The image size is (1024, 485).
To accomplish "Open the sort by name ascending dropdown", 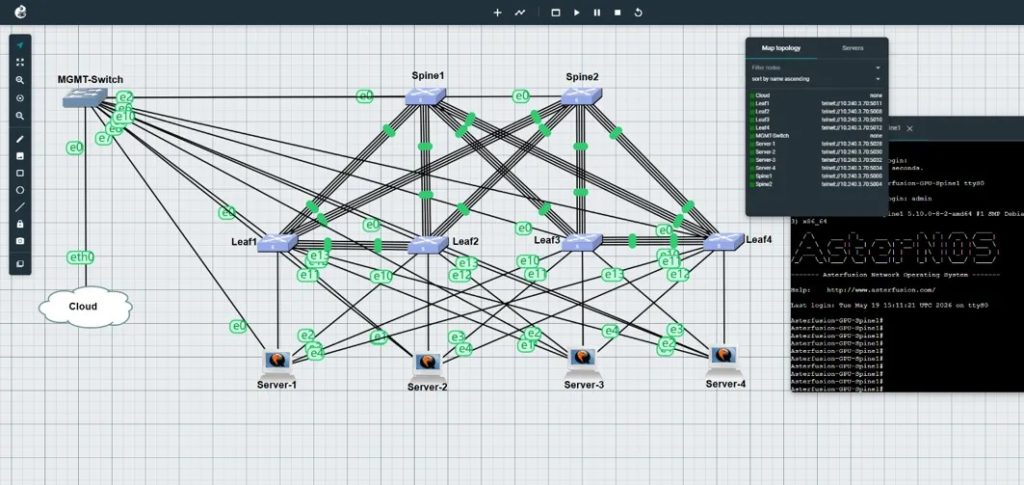I will click(x=816, y=79).
